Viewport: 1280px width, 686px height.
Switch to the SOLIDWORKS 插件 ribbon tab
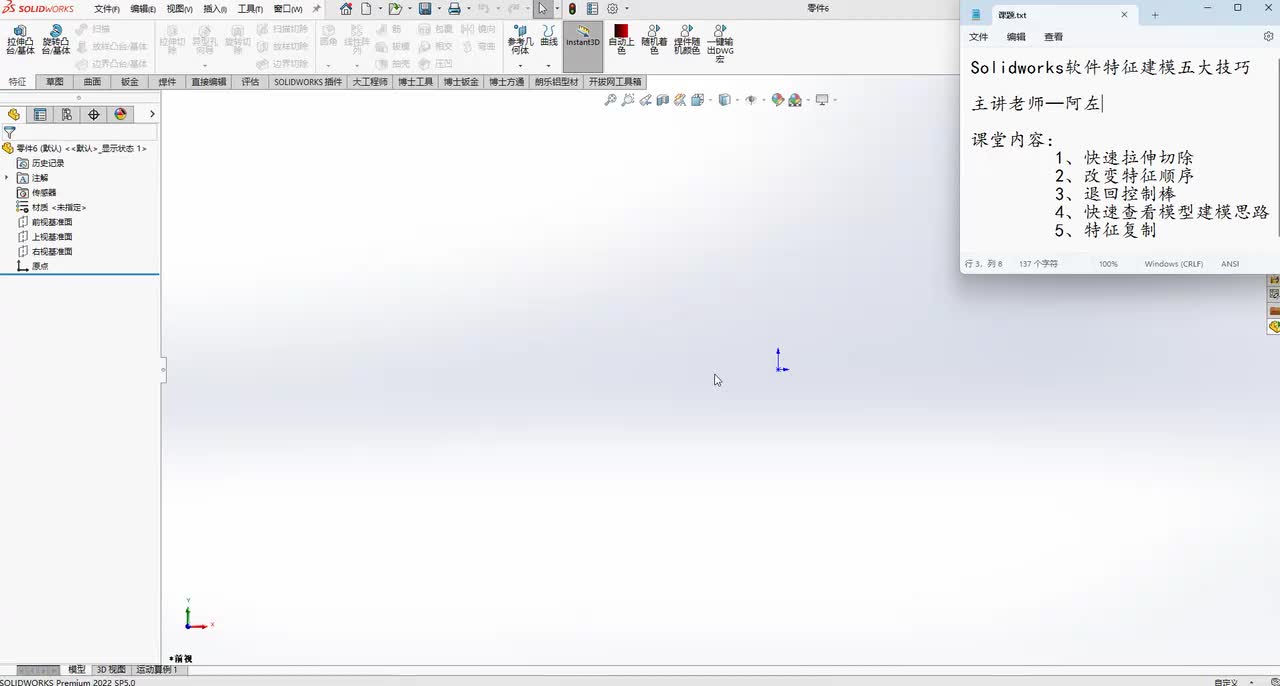(x=308, y=82)
